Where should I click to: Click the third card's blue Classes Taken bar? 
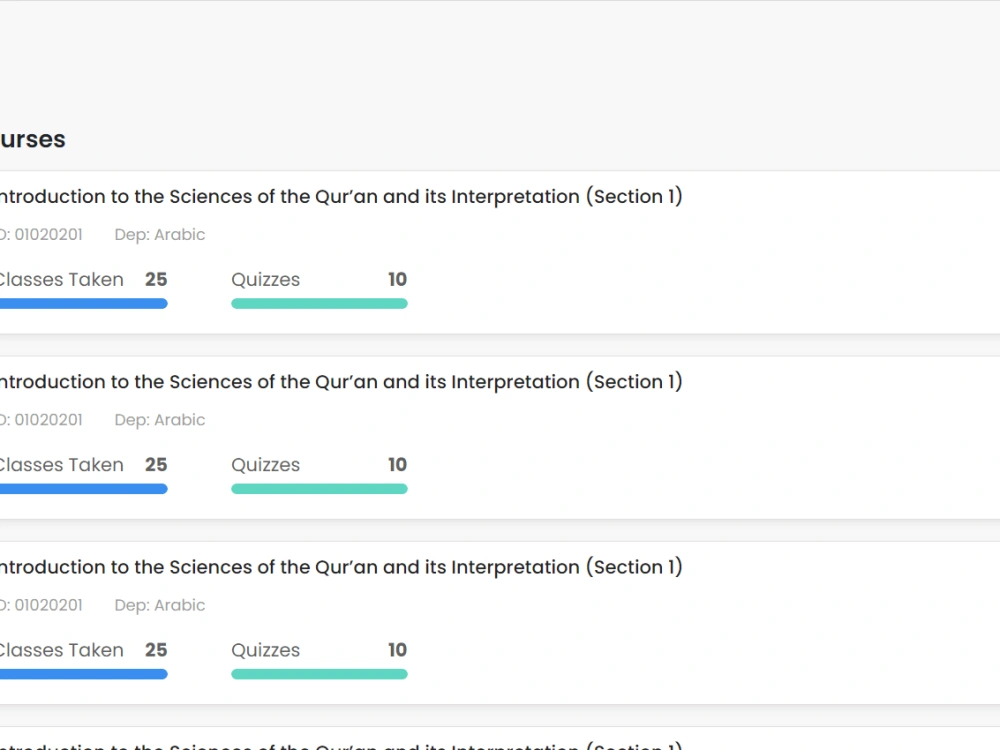pyautogui.click(x=83, y=674)
